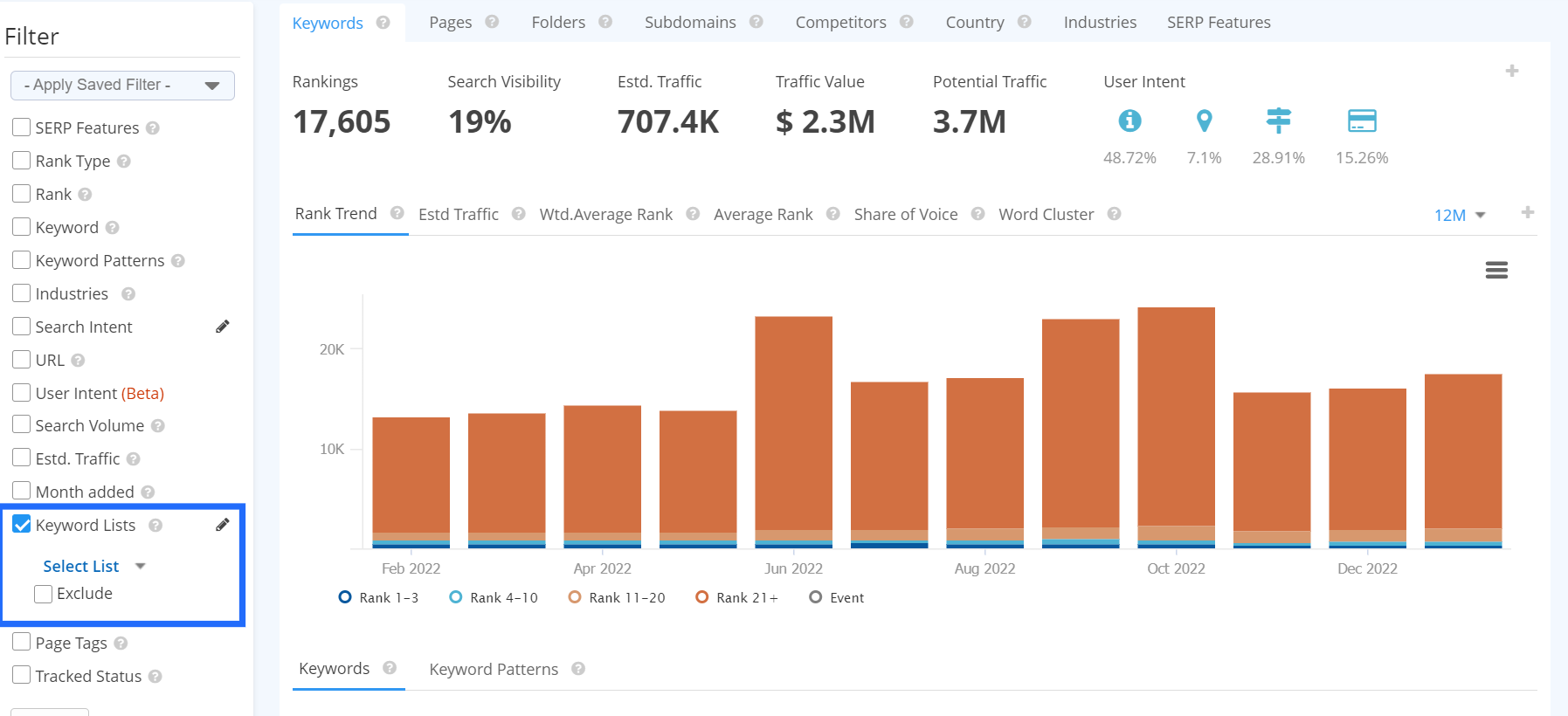Open the chart hamburger menu

[1496, 271]
